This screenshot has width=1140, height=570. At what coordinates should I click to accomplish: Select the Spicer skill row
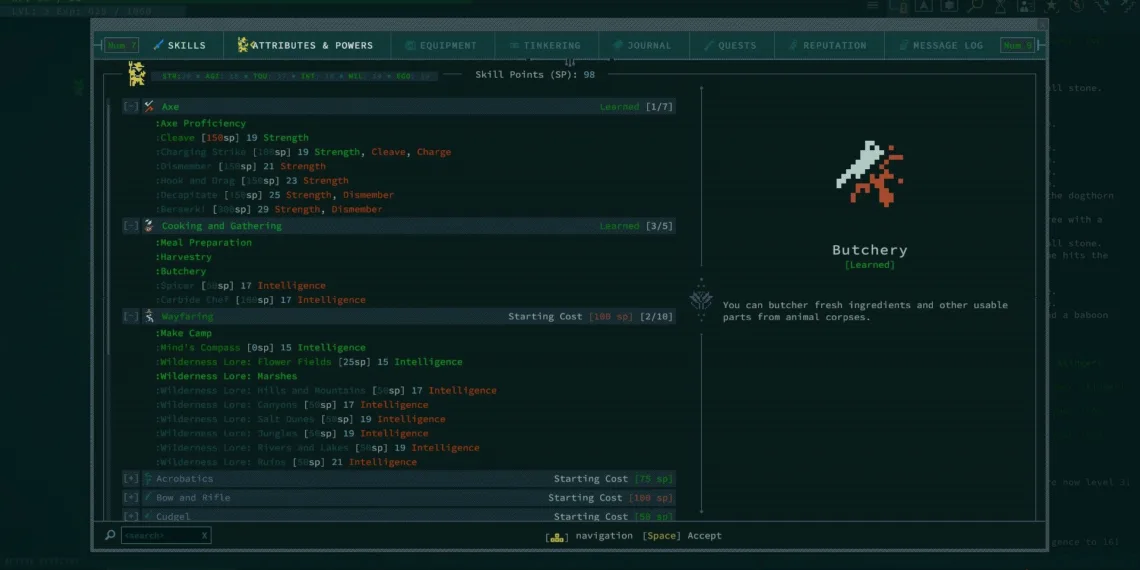click(240, 286)
